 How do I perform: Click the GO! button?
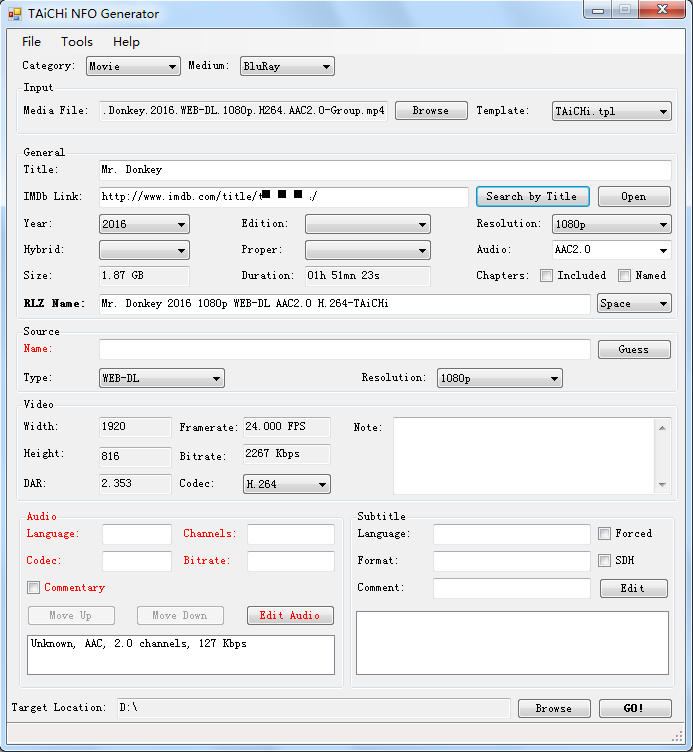point(635,708)
